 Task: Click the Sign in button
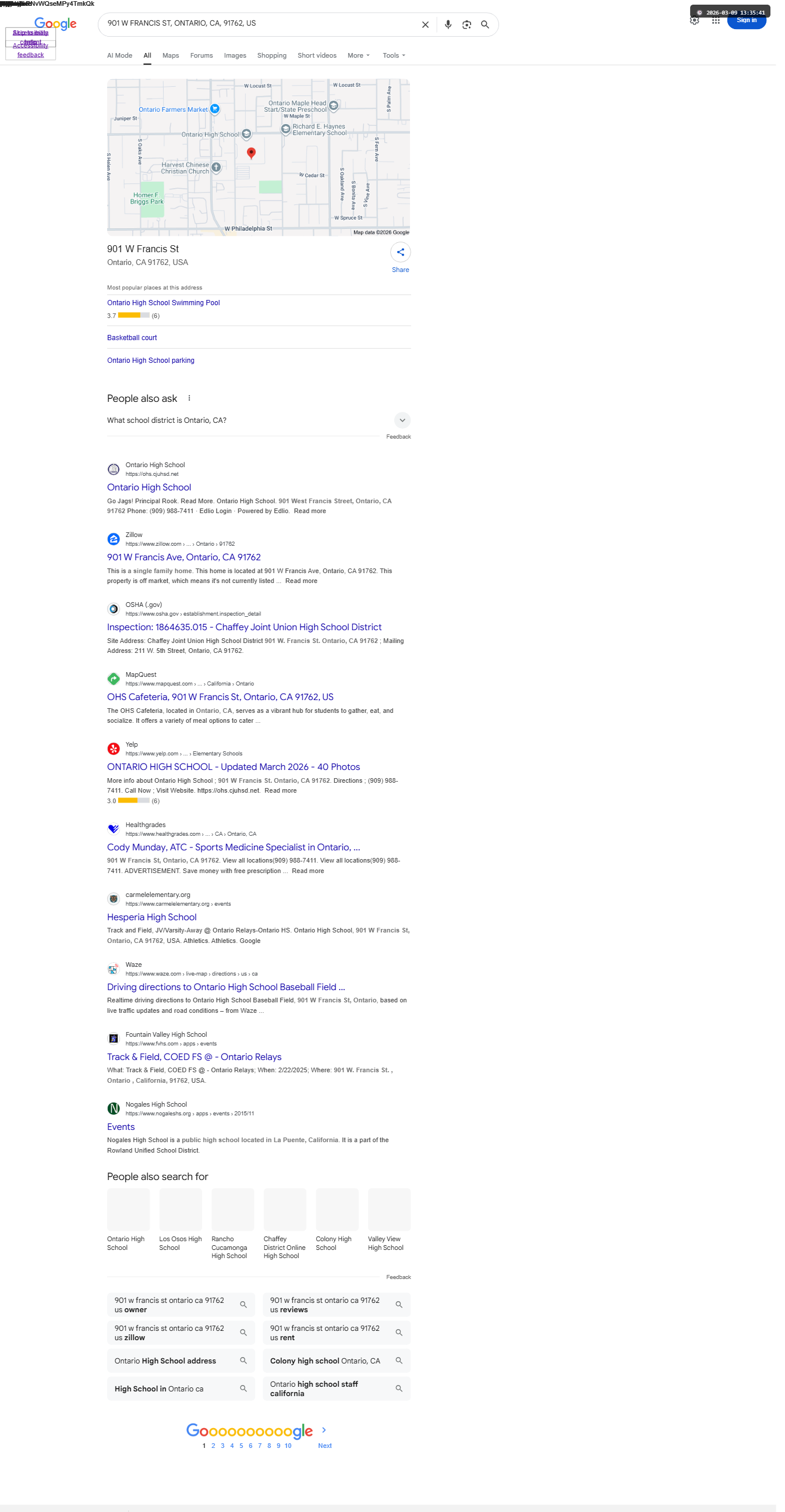tap(755, 21)
